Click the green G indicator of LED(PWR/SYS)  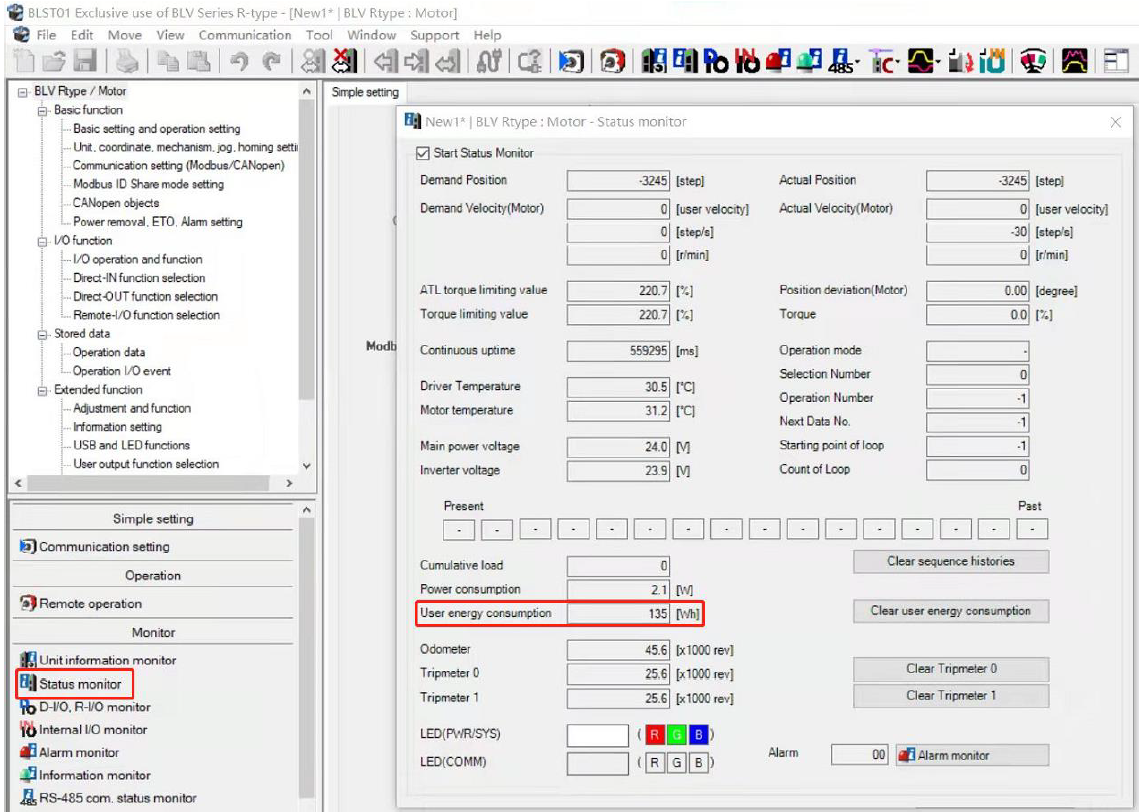[676, 735]
